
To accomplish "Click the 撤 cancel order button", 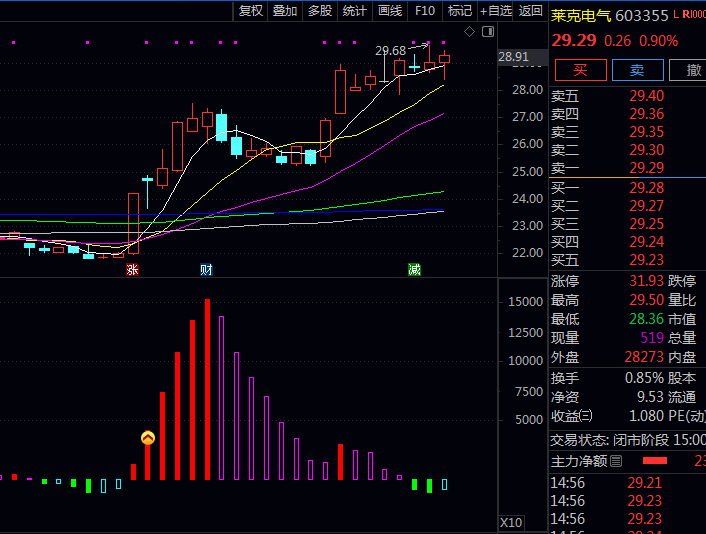I will point(688,70).
